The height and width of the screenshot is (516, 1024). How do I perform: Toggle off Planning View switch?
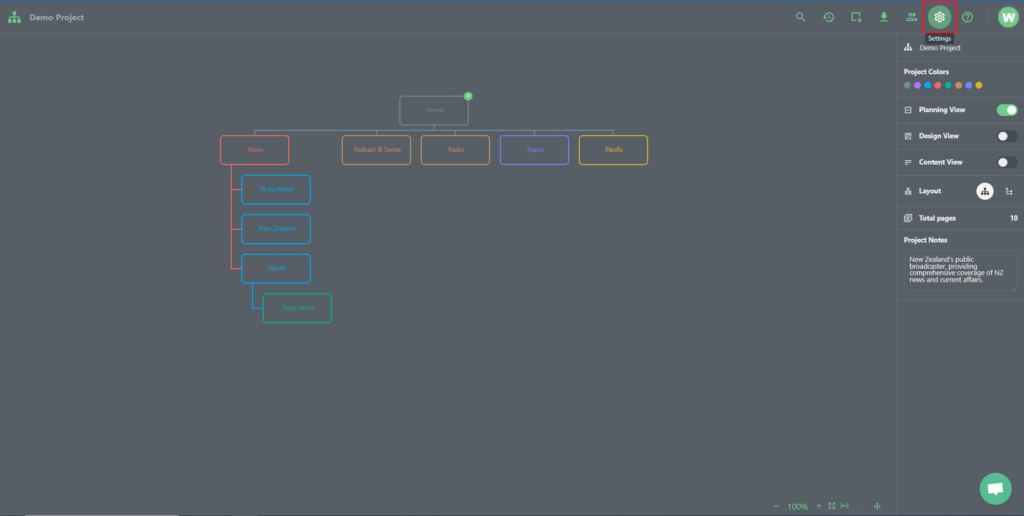point(1006,110)
